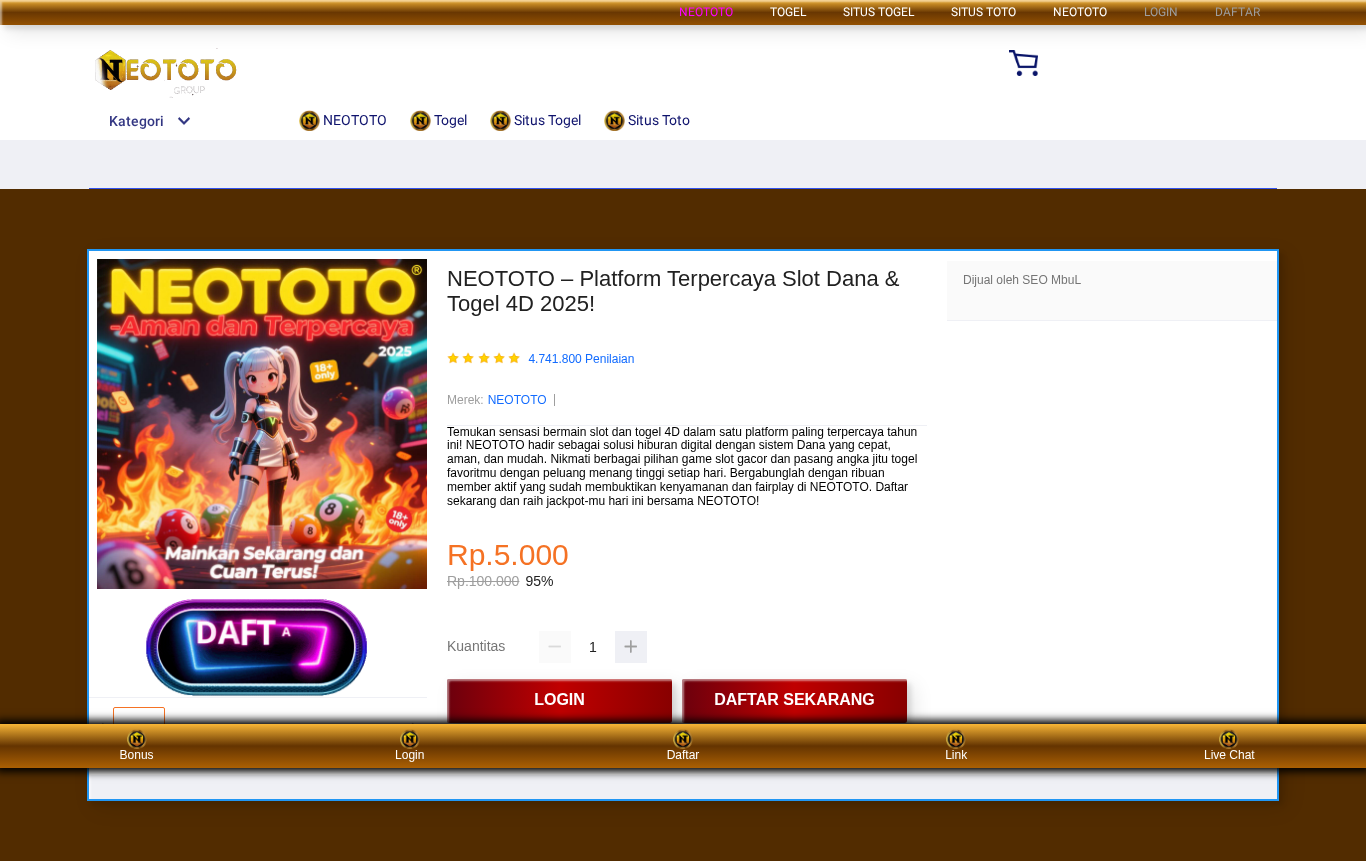Open the Situs Toto category link
Viewport: 1366px width, 861px height.
647,120
